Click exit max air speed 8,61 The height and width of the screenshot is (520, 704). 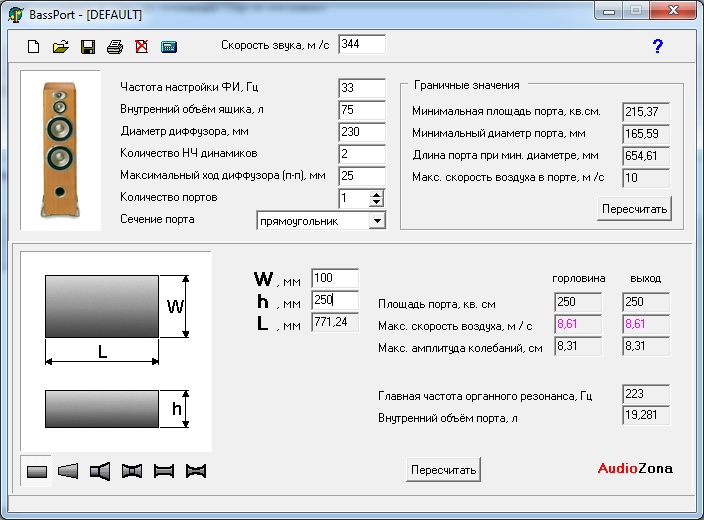(x=646, y=324)
